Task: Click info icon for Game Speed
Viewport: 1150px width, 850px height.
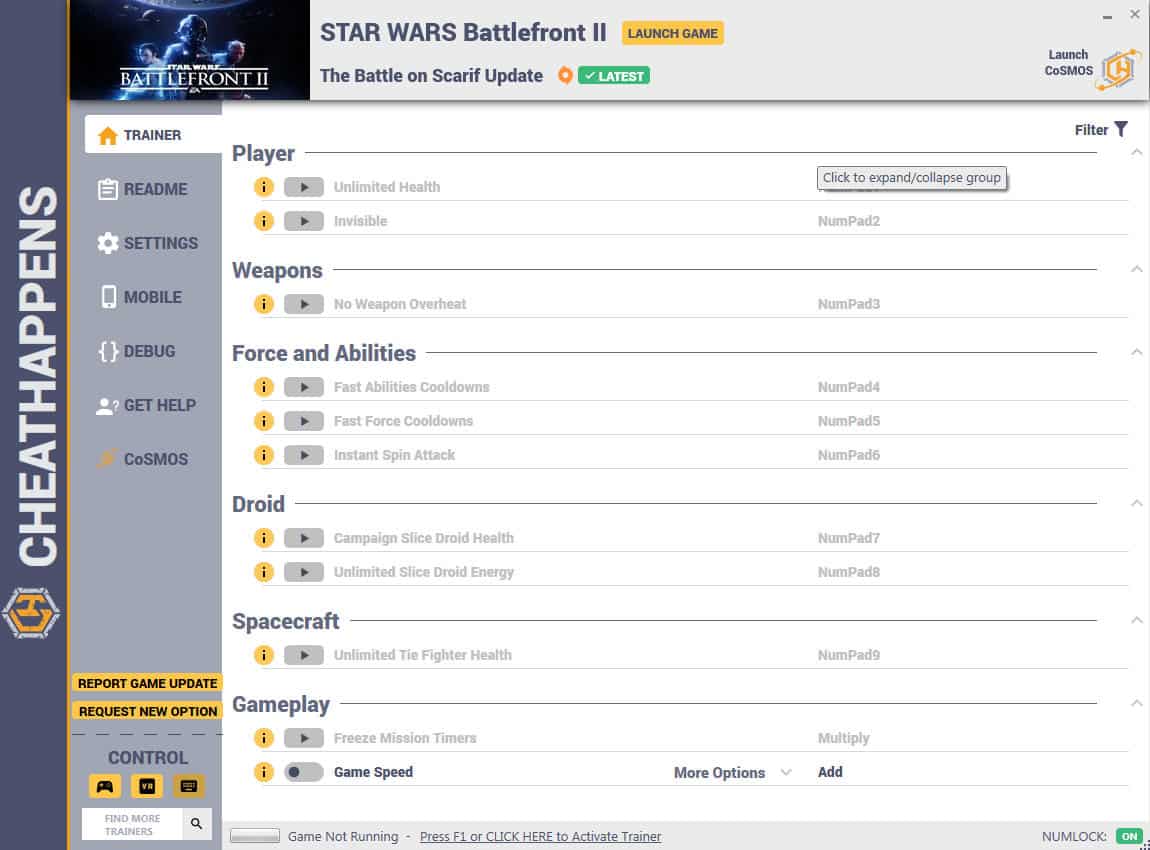Action: (263, 772)
